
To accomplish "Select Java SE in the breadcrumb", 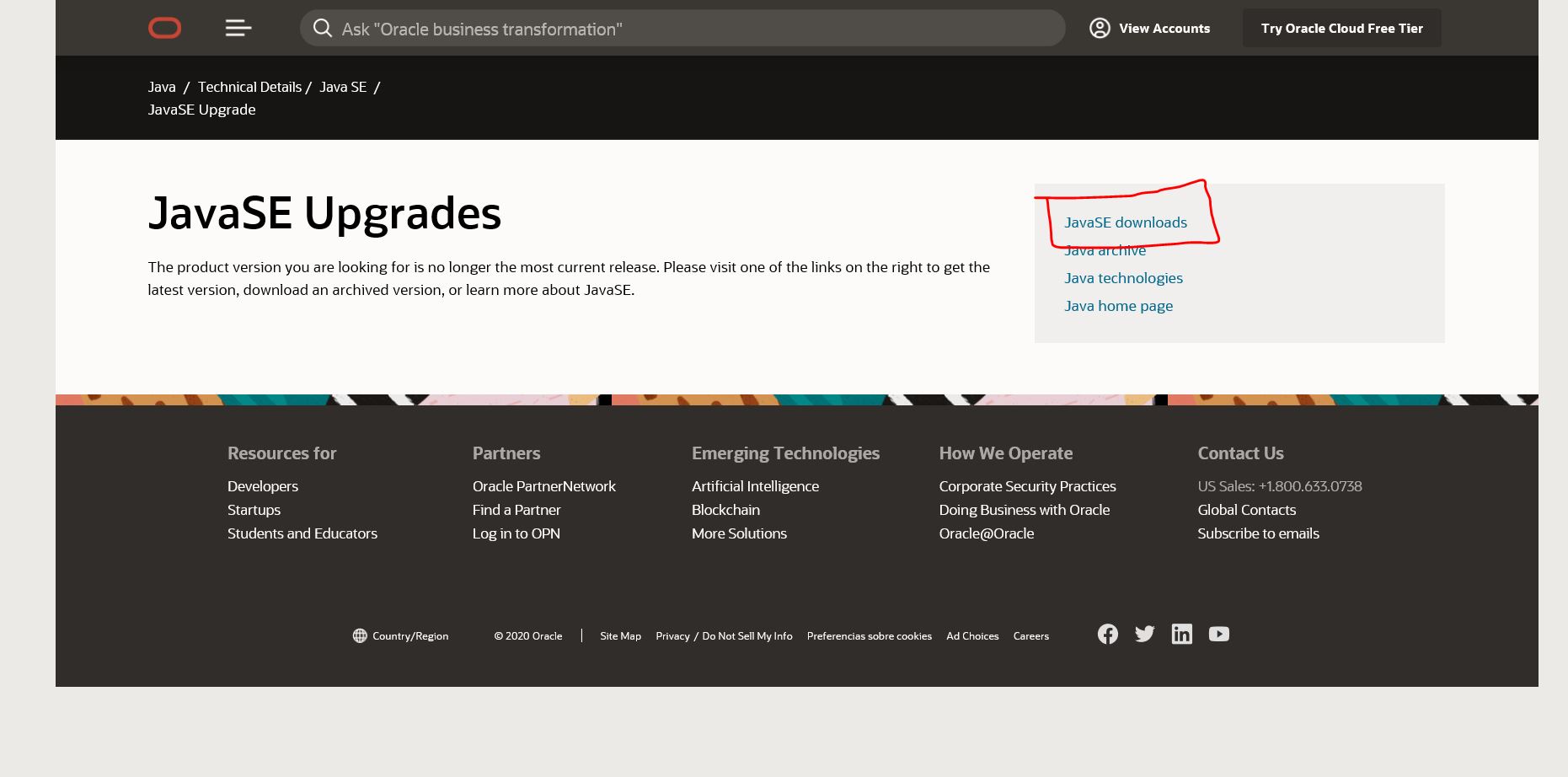I will (x=343, y=87).
